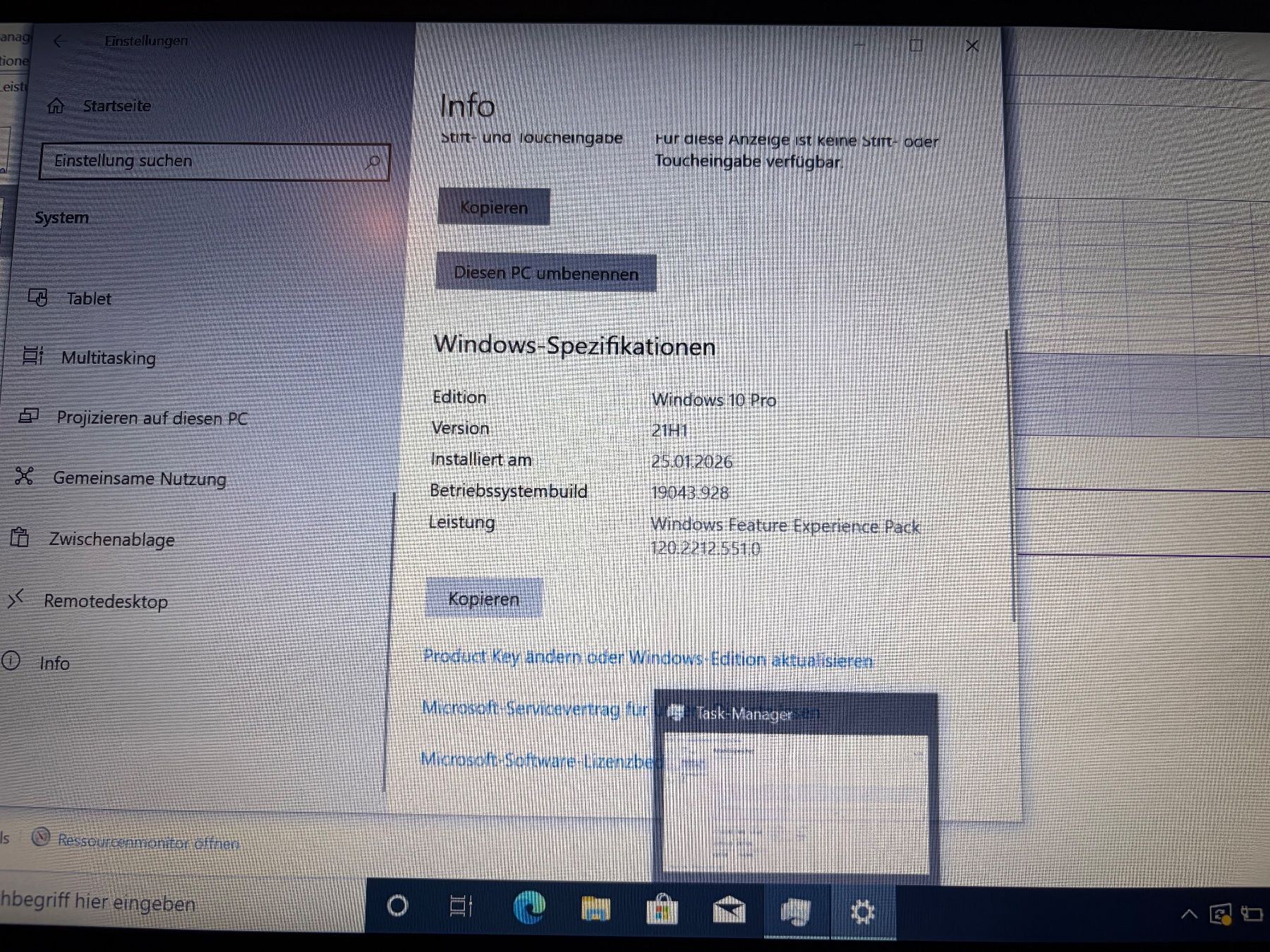Click the security tray icon with warning badge
Screen dimensions: 1270x952
(1220, 915)
